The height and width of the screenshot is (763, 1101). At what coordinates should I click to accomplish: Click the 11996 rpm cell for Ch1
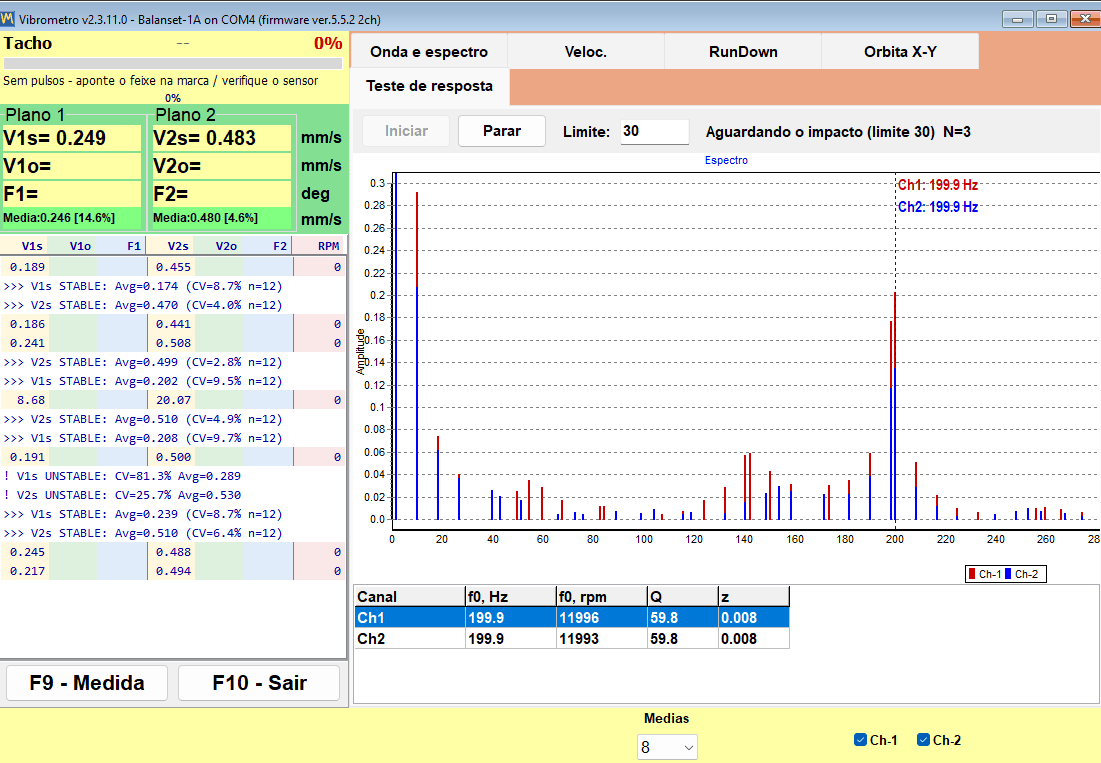click(x=602, y=618)
